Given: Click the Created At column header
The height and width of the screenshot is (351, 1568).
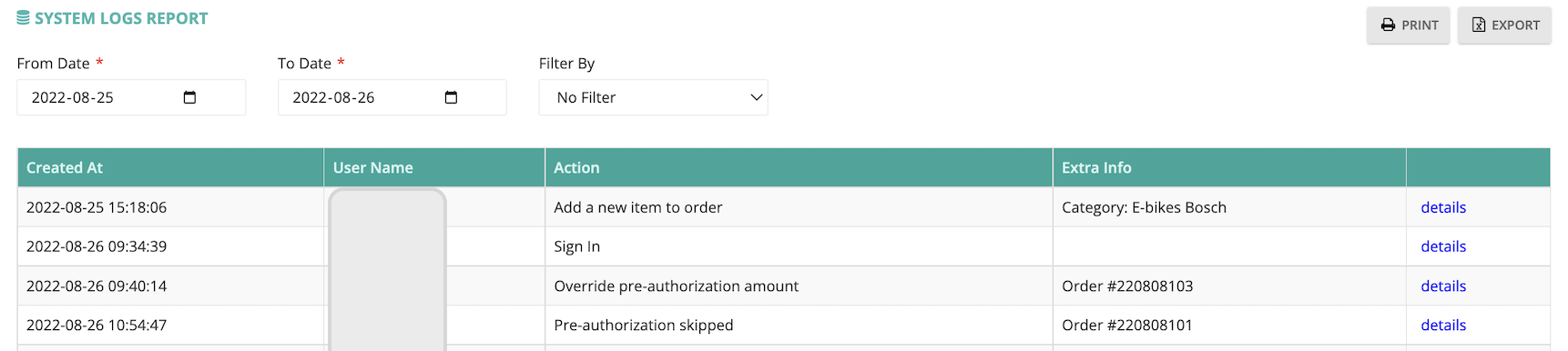Looking at the screenshot, I should pos(170,167).
